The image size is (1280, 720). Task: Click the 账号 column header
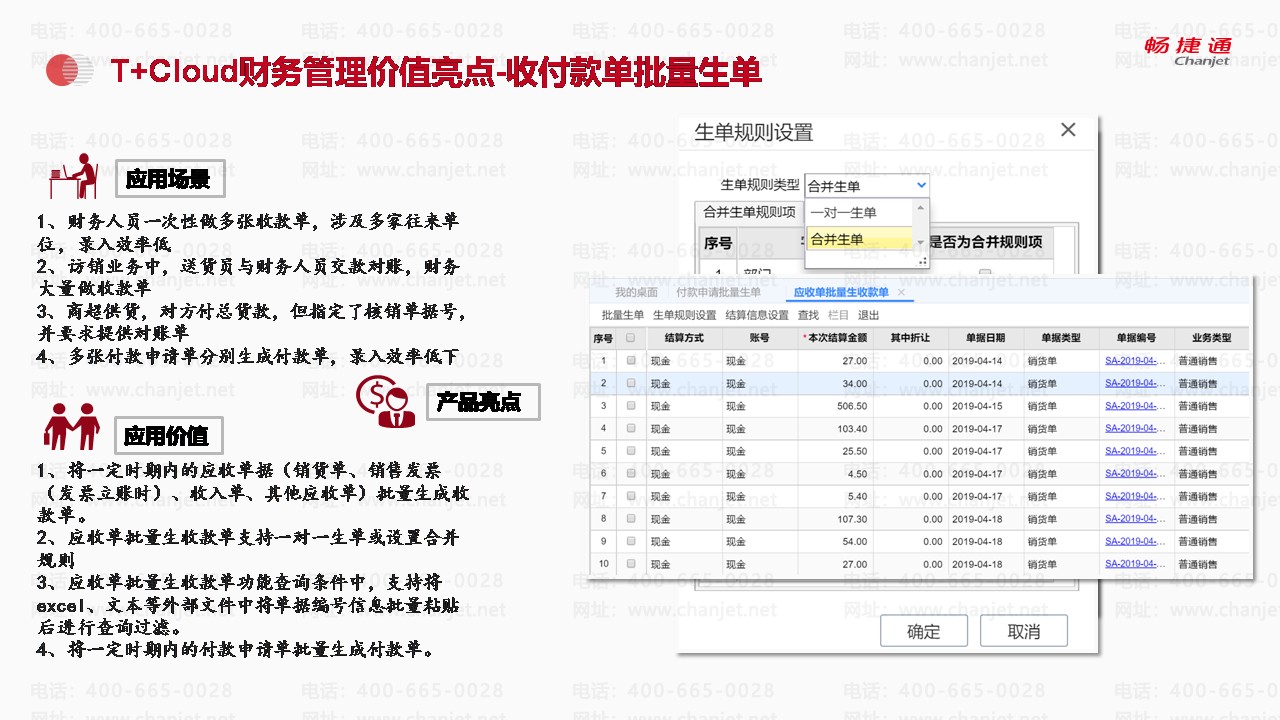tap(760, 338)
